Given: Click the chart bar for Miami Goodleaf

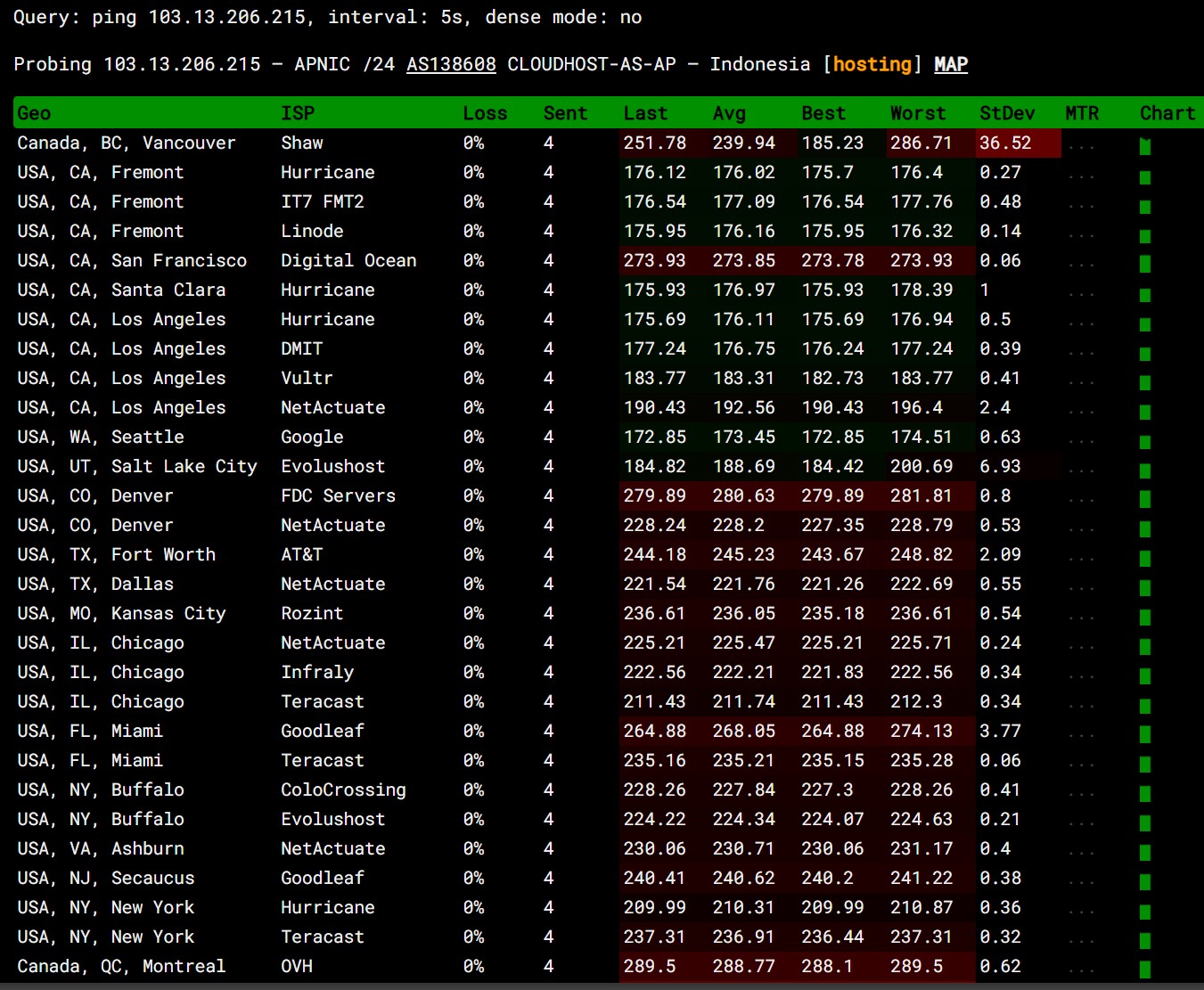Looking at the screenshot, I should point(1145,734).
